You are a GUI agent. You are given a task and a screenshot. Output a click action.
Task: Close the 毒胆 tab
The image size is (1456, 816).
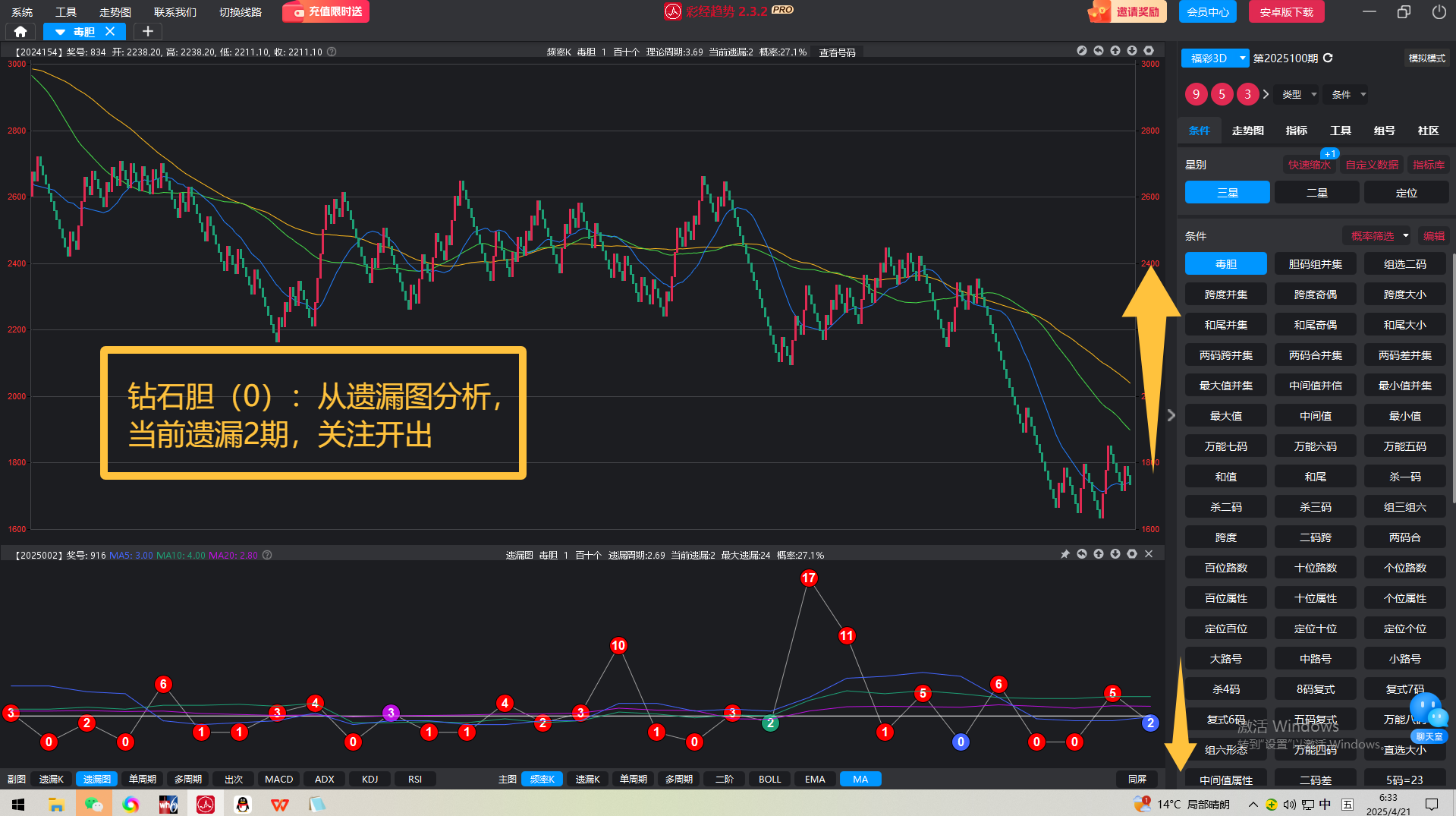(110, 31)
